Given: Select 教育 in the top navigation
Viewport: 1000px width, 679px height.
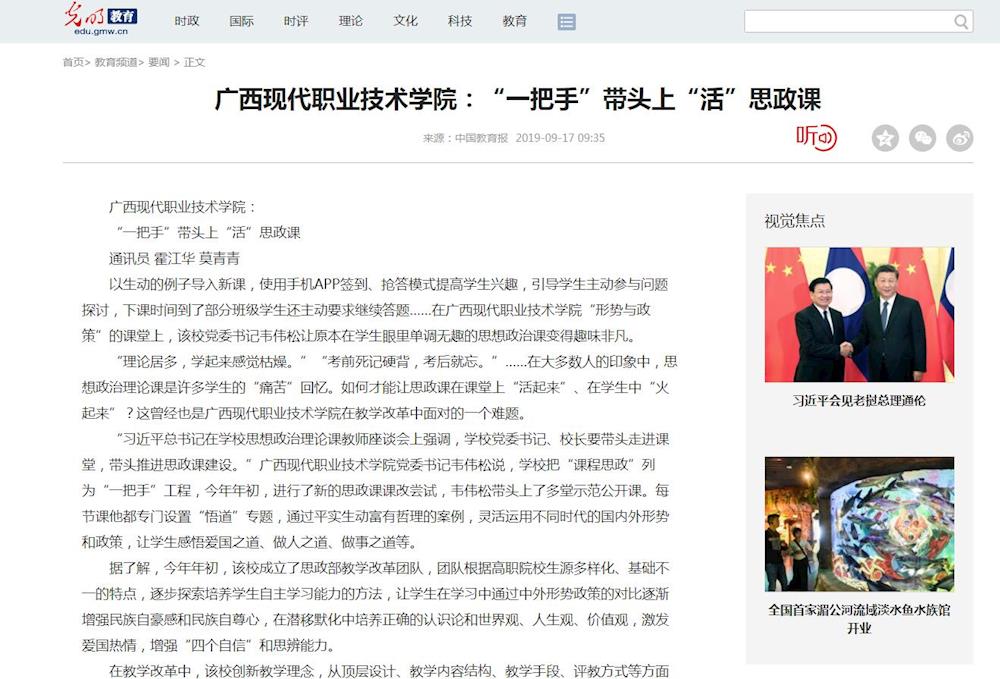Looking at the screenshot, I should pos(515,21).
